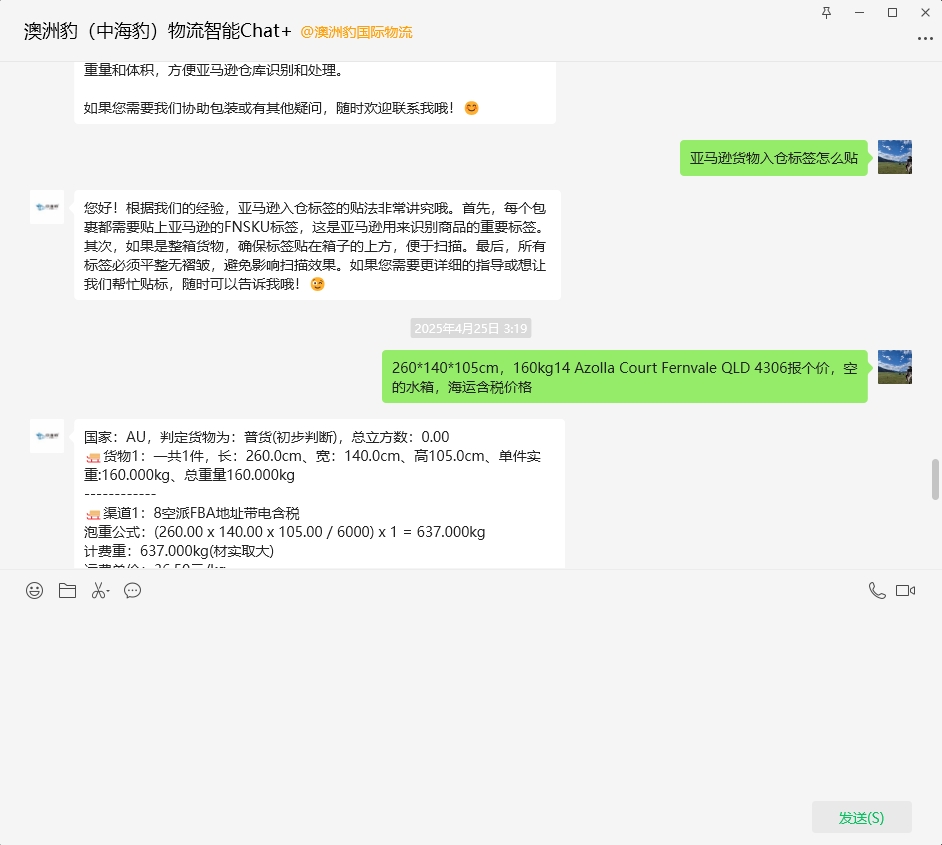
Task: Pin the chat window on top
Action: click(827, 13)
